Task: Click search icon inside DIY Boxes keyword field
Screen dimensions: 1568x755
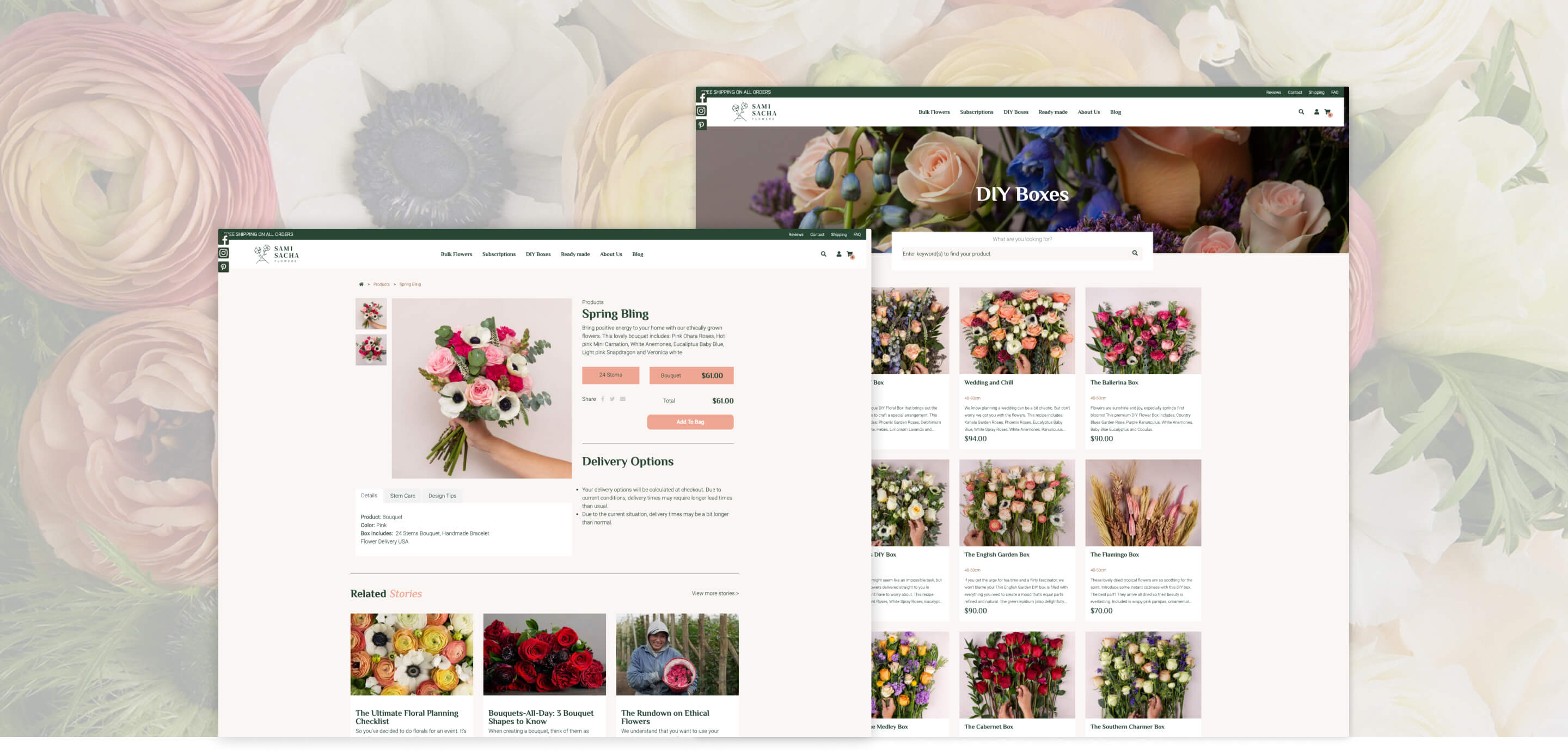Action: point(1135,253)
